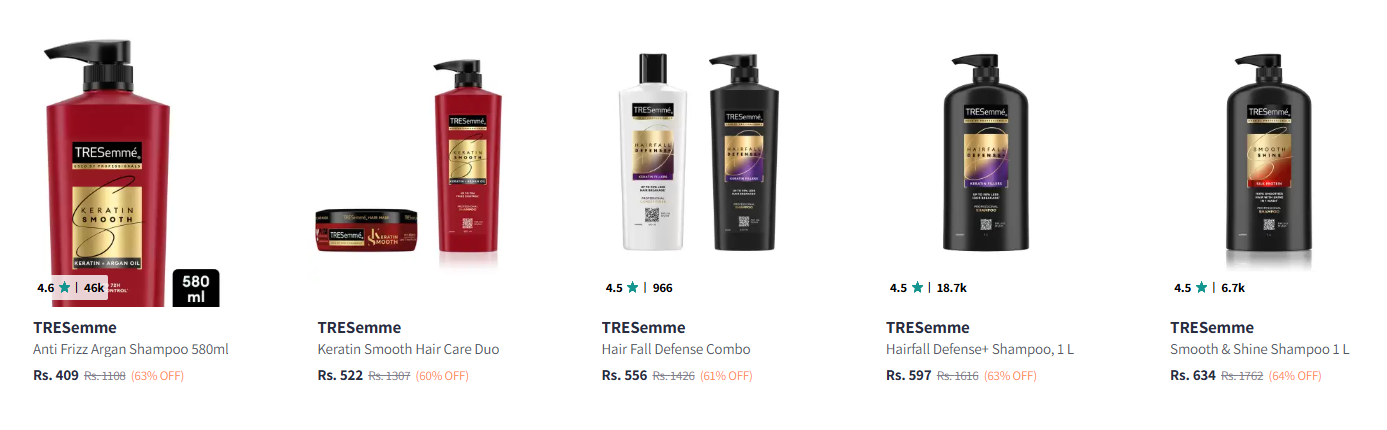Open the Anti Frizz Argan Shampoo product image
The height and width of the screenshot is (430, 1387).
127,170
